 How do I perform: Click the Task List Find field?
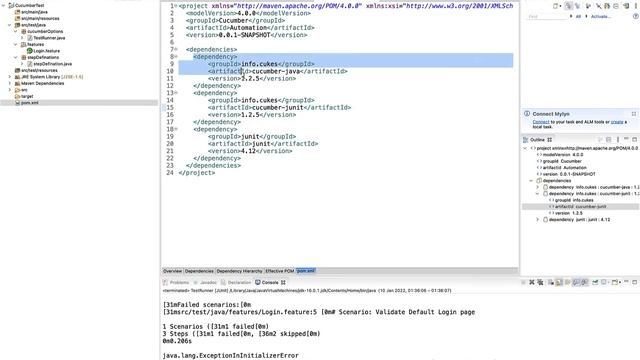[547, 17]
